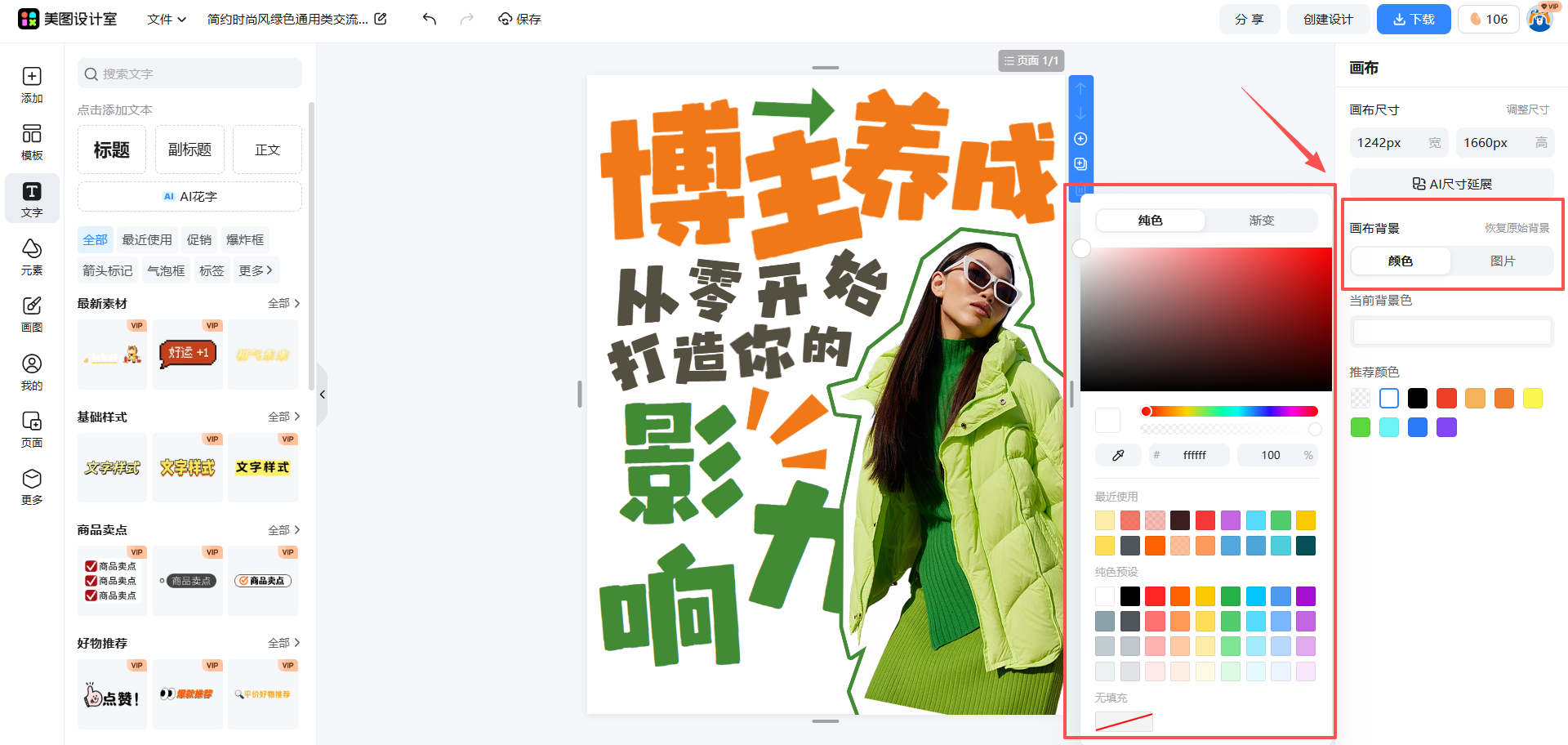Open the 模板 templates panel
Image resolution: width=1568 pixels, height=745 pixels.
tap(32, 142)
